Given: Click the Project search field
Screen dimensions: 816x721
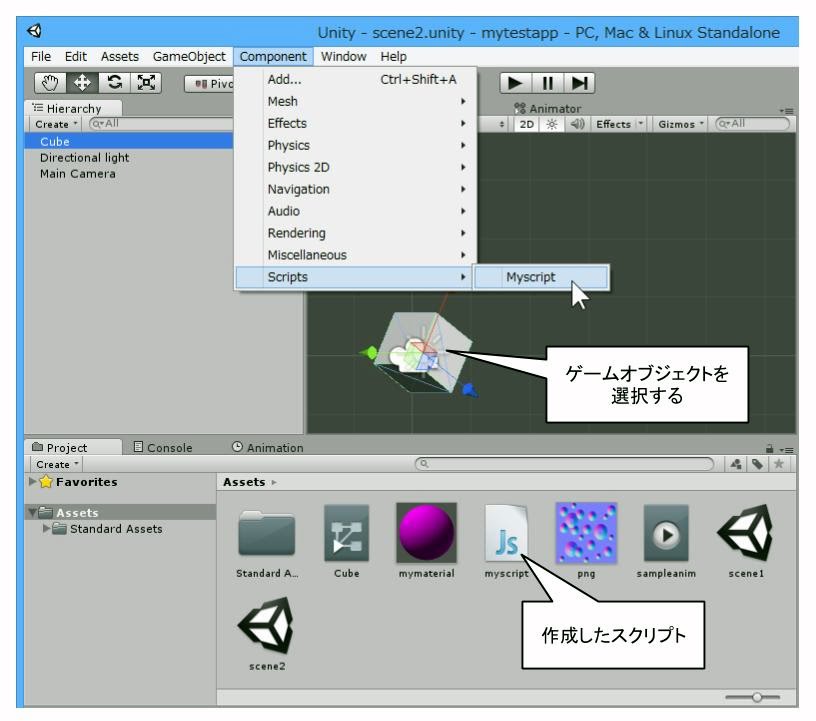Looking at the screenshot, I should tap(565, 463).
